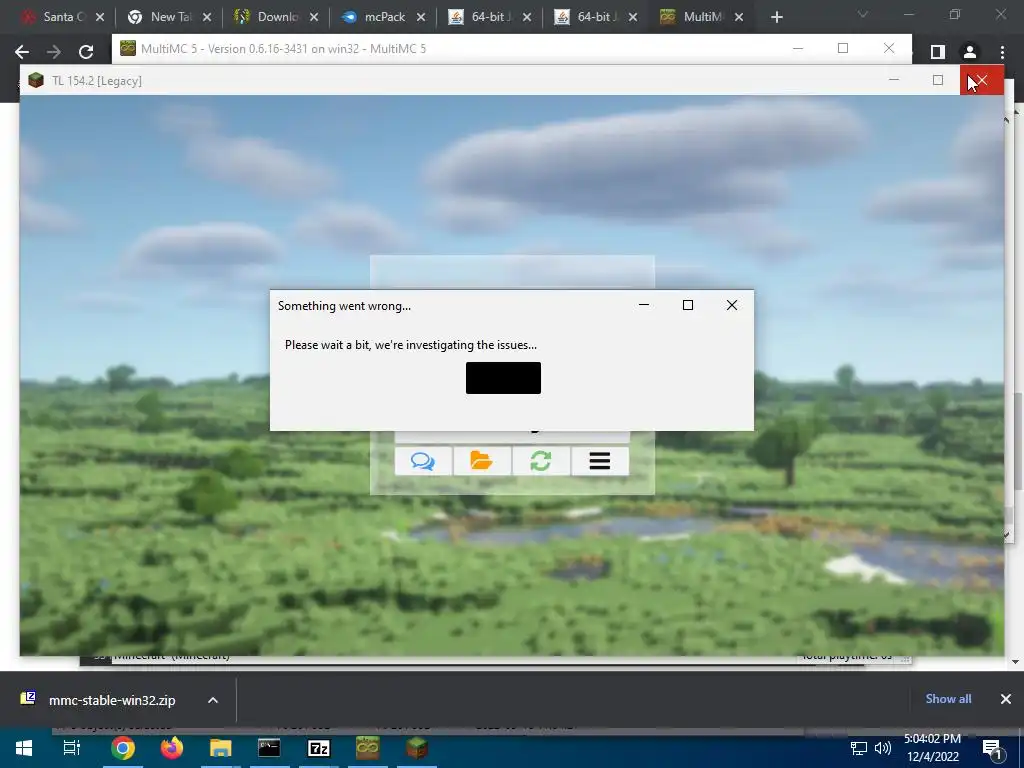The width and height of the screenshot is (1024, 768).
Task: Close the mcPack browser tab
Action: coord(421,17)
